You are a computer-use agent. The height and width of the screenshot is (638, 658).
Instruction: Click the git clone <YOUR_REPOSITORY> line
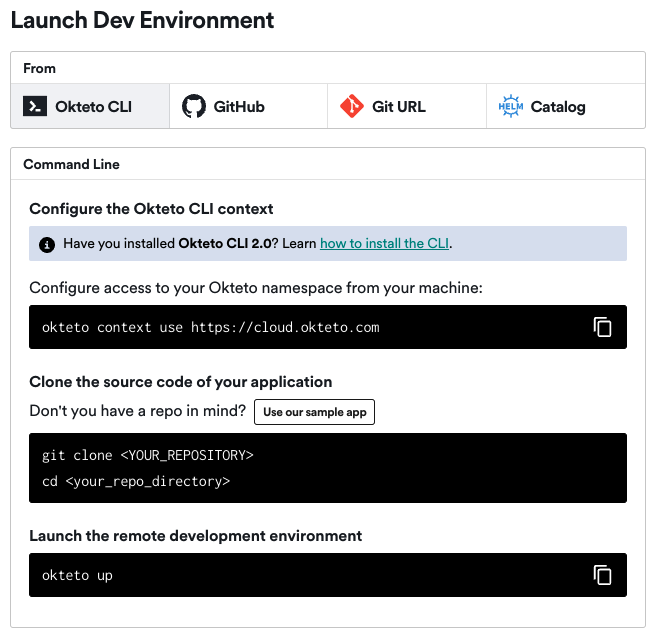pos(148,455)
